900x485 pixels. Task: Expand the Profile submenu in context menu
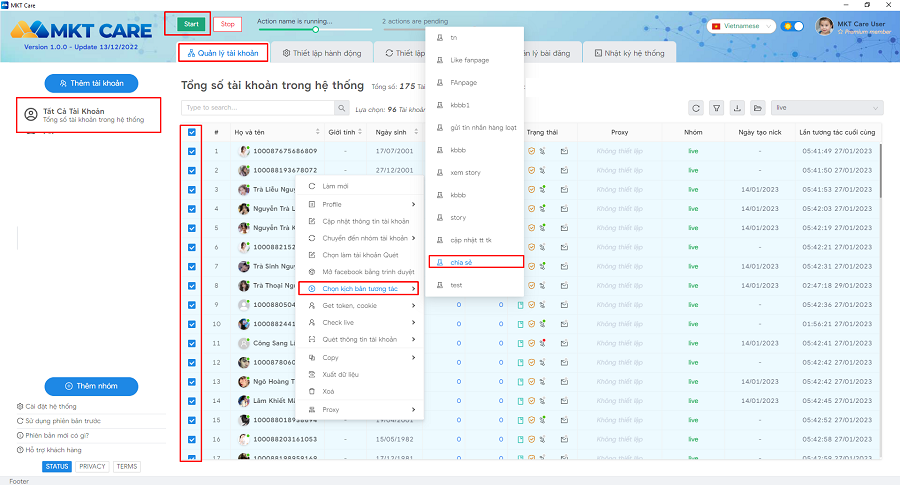[x=360, y=204]
